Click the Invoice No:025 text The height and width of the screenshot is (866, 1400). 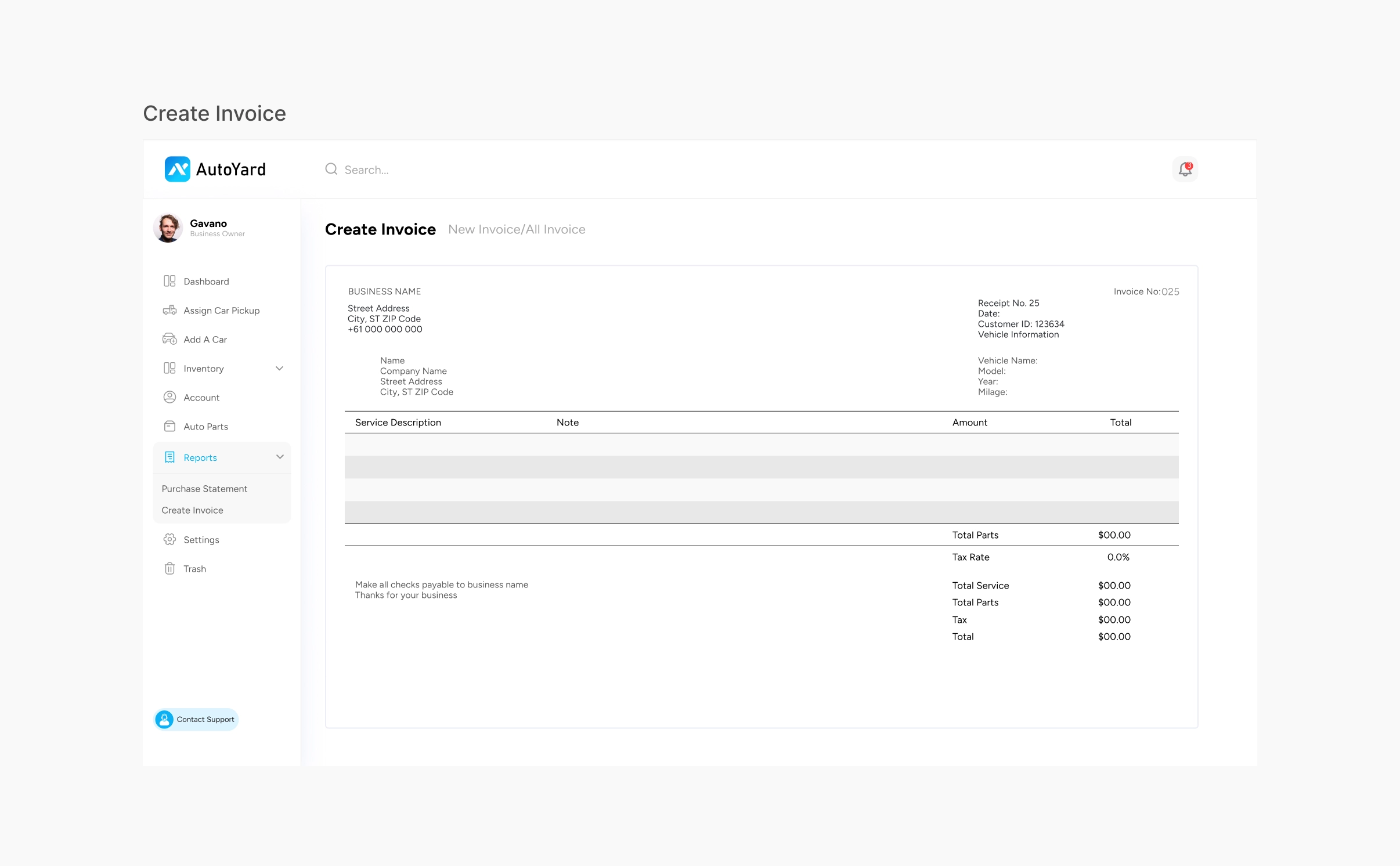[1146, 291]
